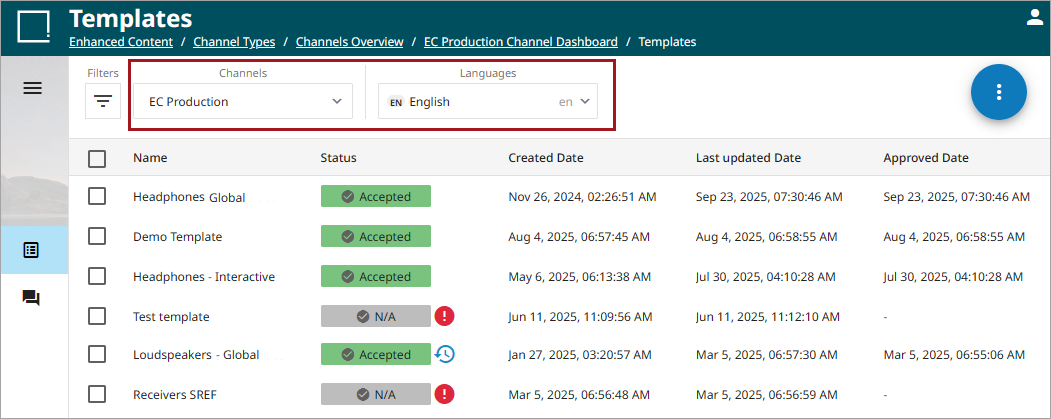Toggle the select-all checkbox in header
This screenshot has width=1051, height=419.
point(97,158)
